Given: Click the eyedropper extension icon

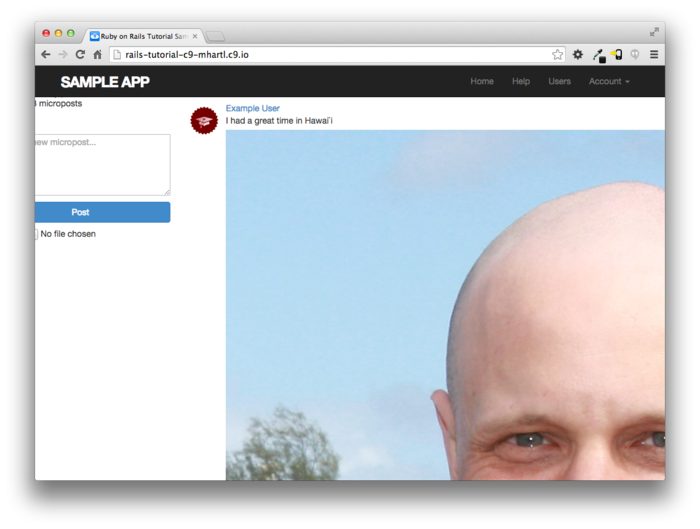Looking at the screenshot, I should tap(598, 55).
